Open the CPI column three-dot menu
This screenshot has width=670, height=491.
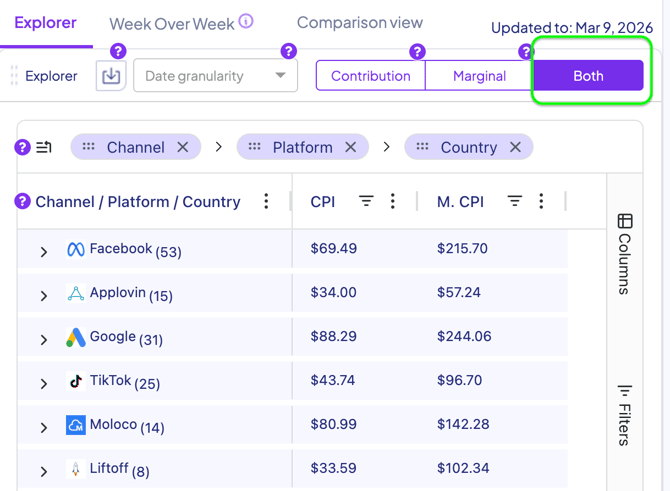point(393,201)
